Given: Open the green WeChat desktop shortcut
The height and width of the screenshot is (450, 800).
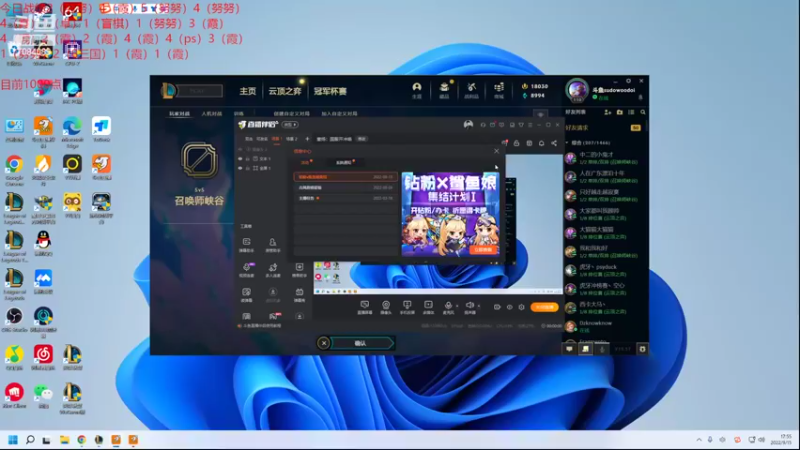Looking at the screenshot, I should pos(43,396).
